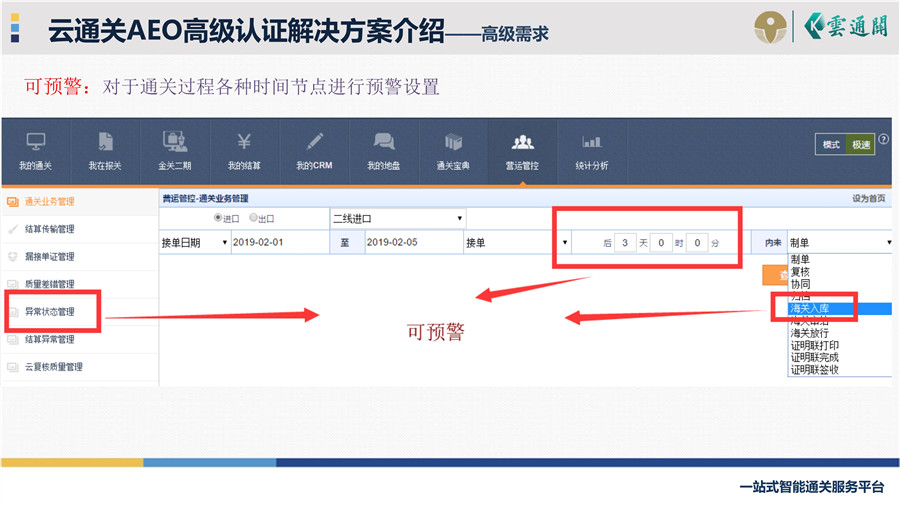Open 结算传输管理 in the left sidebar
This screenshot has width=900, height=506.
[x=49, y=229]
